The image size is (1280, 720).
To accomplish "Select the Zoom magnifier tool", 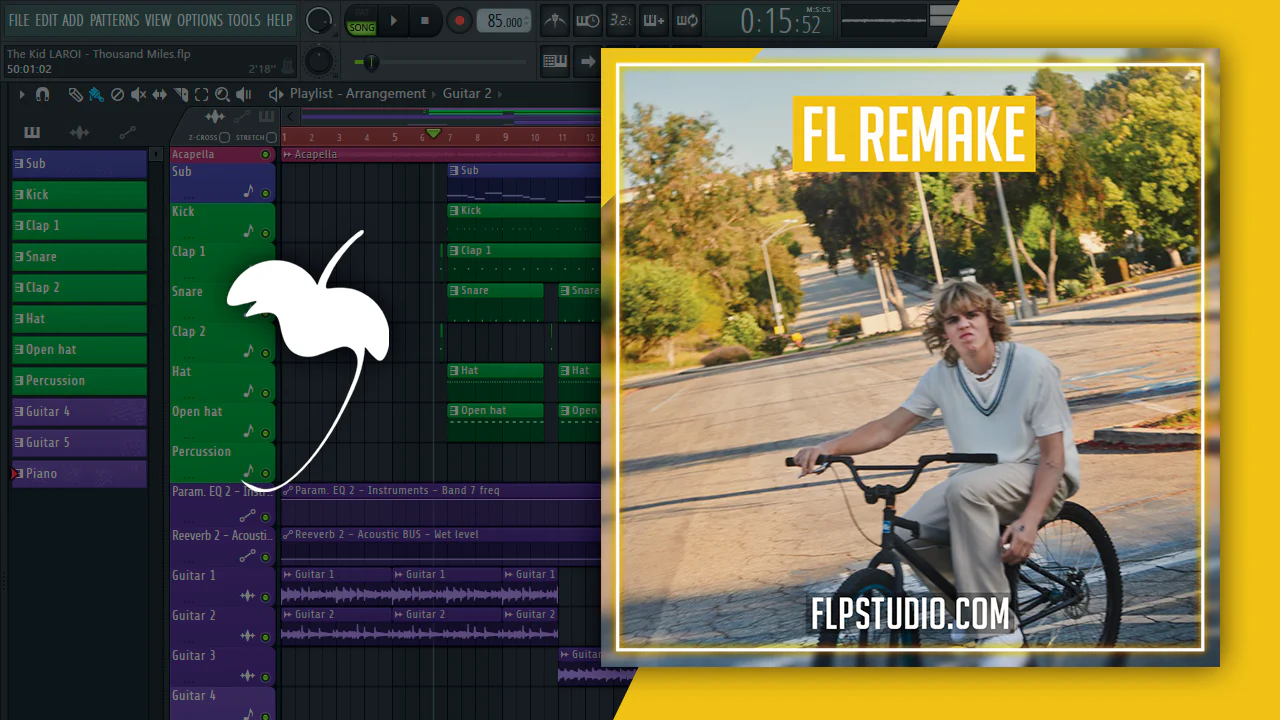I will point(222,94).
